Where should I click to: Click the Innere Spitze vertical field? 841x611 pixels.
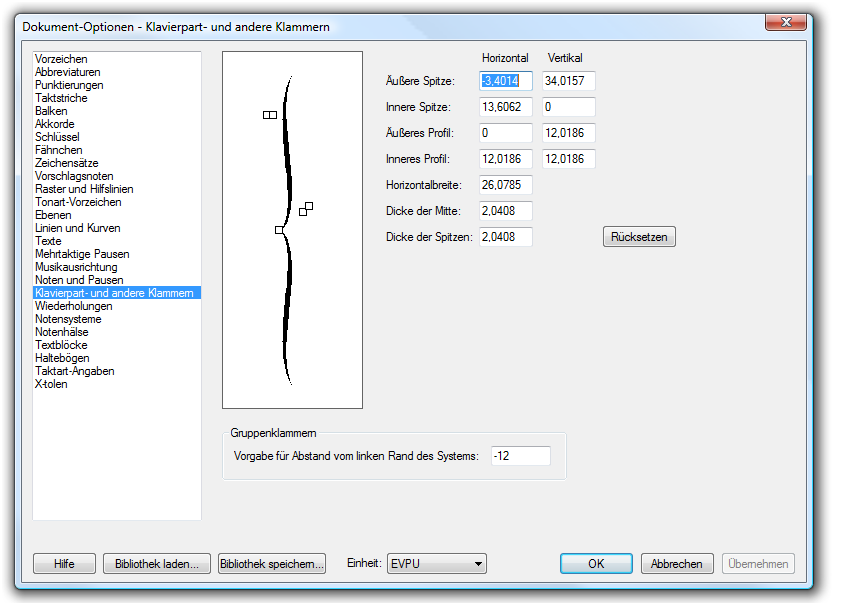click(569, 107)
